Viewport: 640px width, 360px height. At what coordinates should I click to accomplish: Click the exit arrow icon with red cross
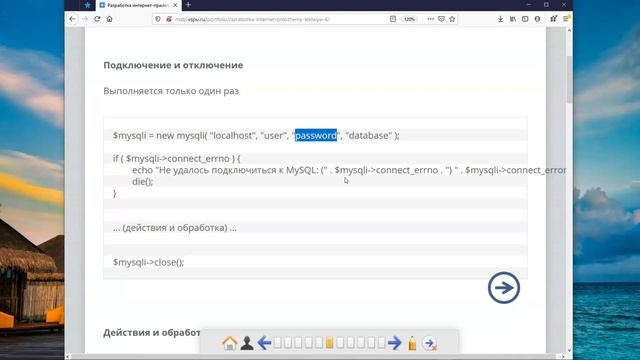[x=429, y=343]
